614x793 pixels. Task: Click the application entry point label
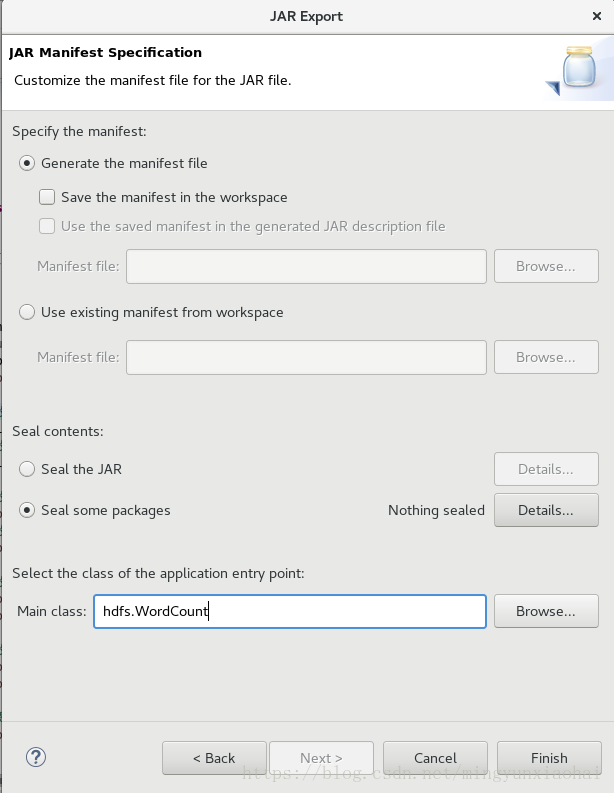click(x=158, y=573)
